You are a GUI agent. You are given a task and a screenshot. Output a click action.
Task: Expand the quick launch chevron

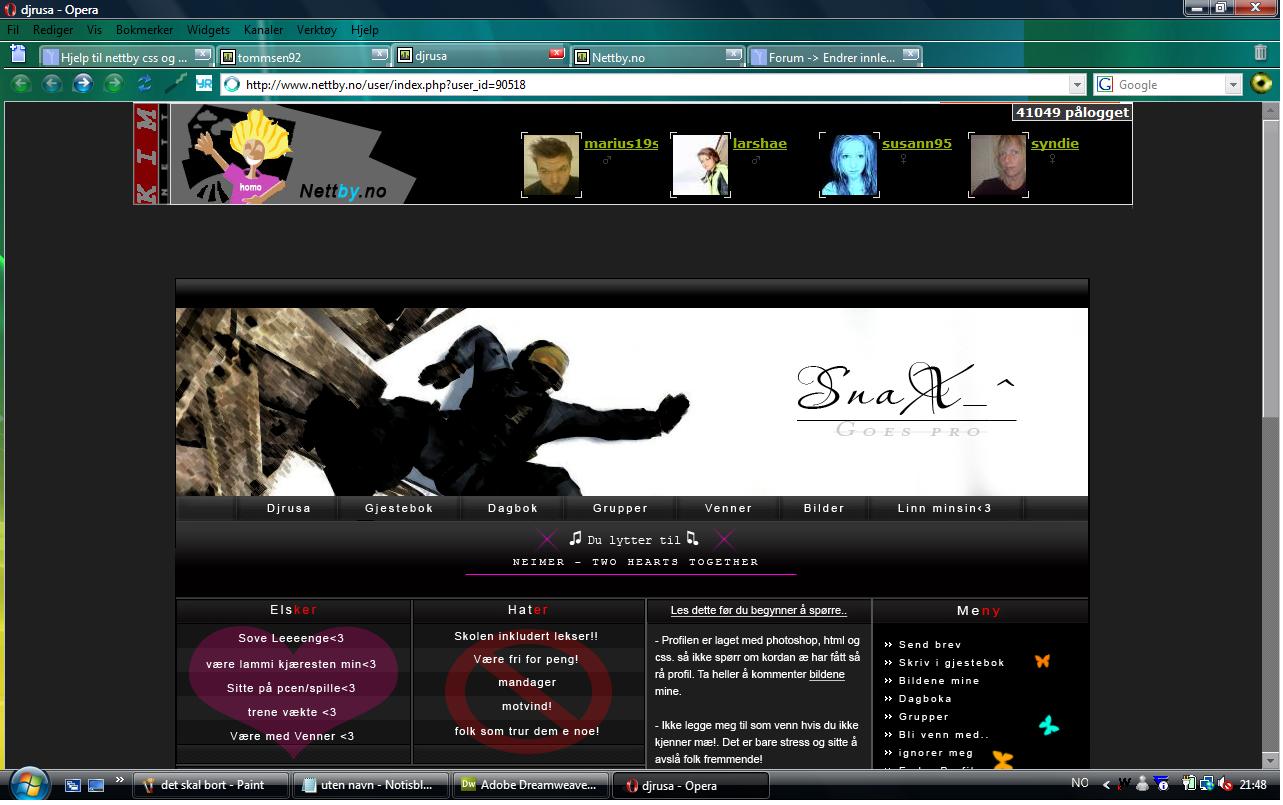(x=120, y=780)
